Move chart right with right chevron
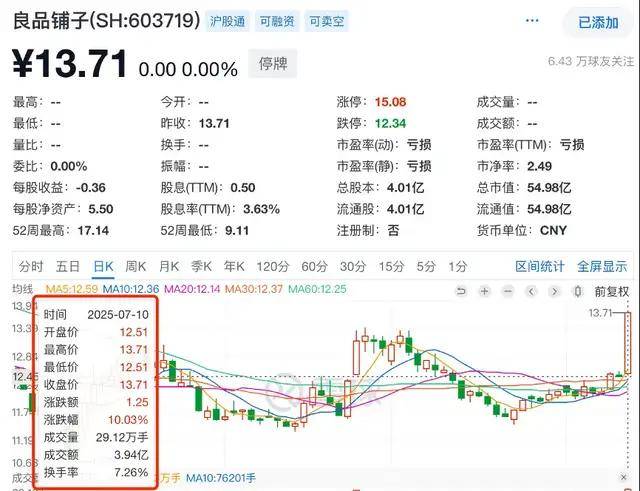Screen dimensions: 640x491 (x=554, y=291)
